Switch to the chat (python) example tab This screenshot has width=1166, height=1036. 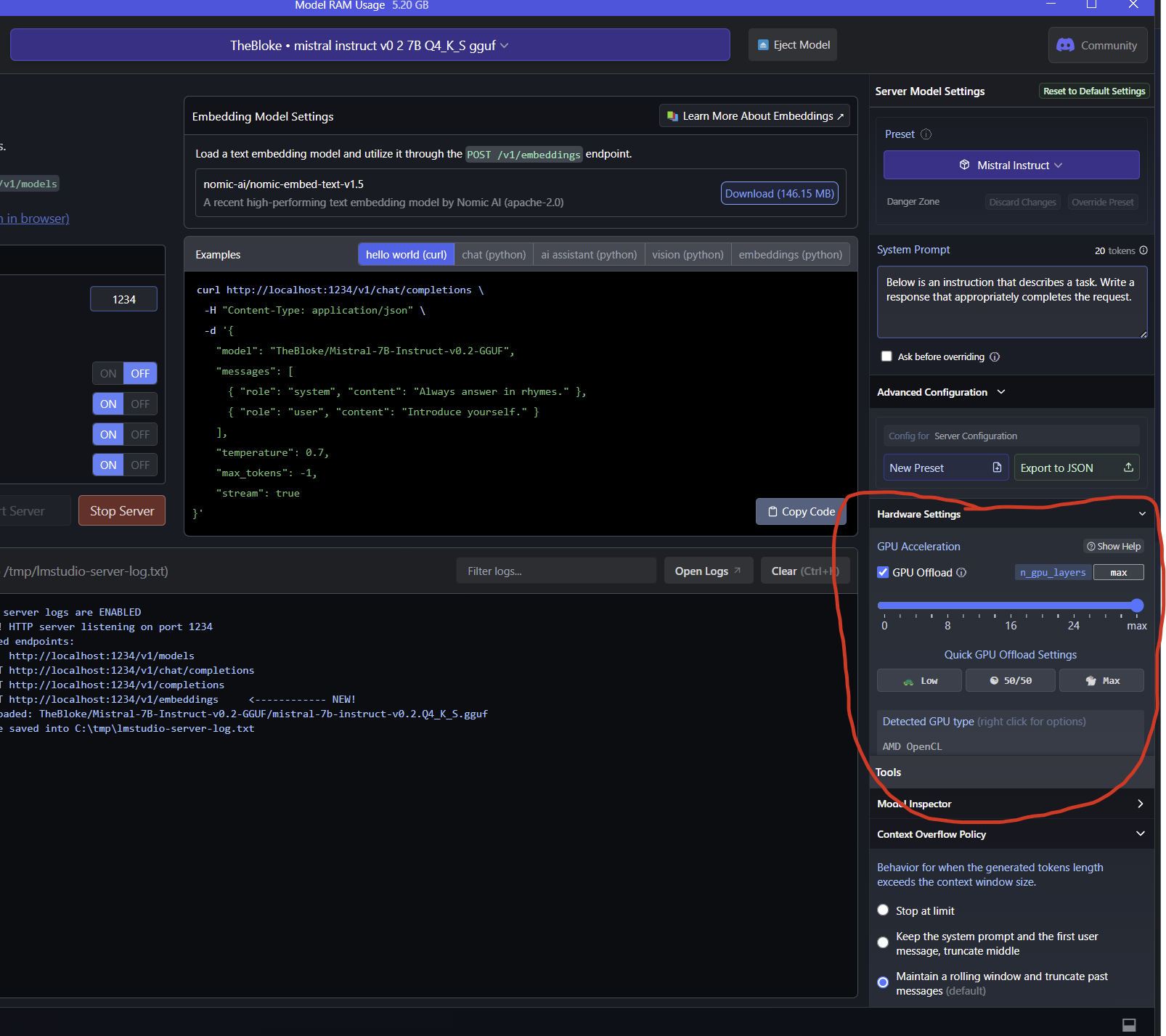(494, 255)
